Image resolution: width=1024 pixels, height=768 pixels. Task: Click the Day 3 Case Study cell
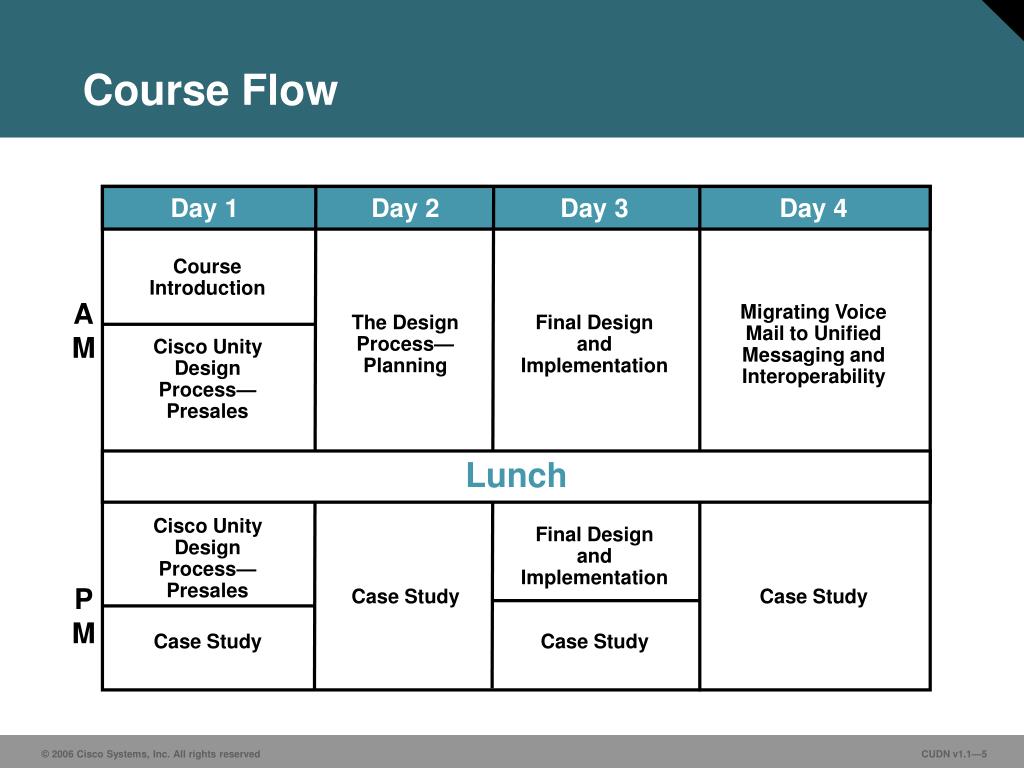pyautogui.click(x=596, y=645)
